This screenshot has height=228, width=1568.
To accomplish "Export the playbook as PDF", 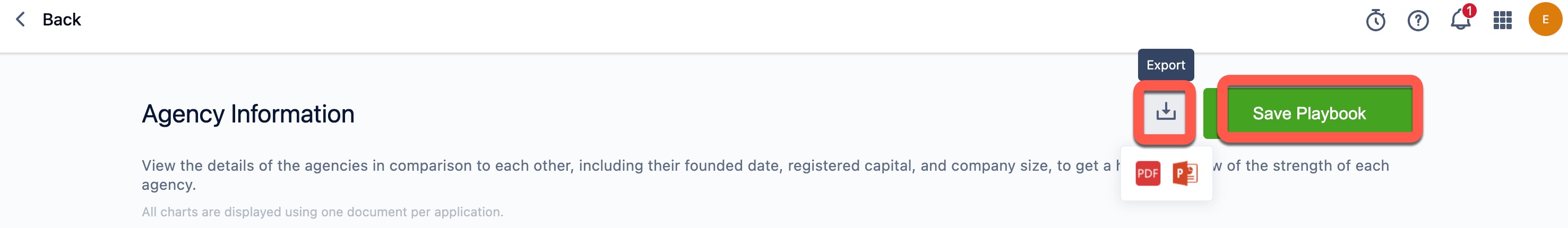I will [x=1148, y=174].
